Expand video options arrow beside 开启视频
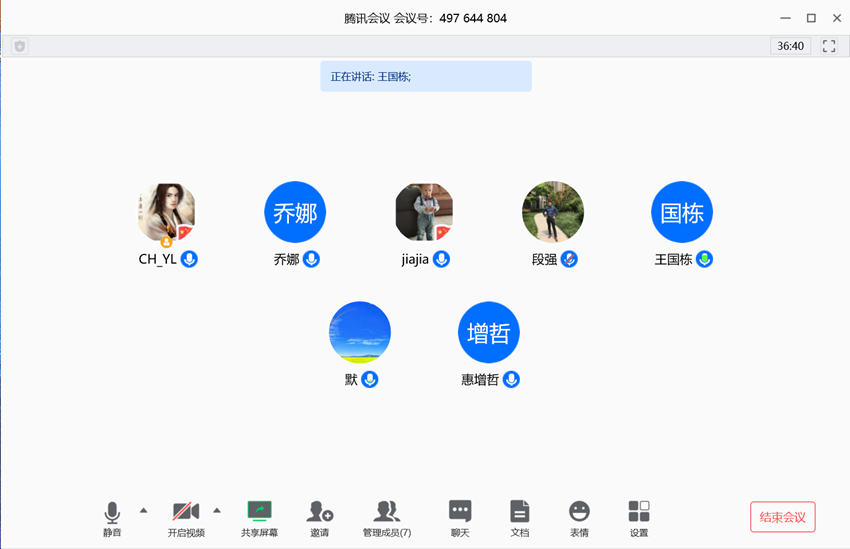Screen dimensions: 850x549 [x=217, y=510]
